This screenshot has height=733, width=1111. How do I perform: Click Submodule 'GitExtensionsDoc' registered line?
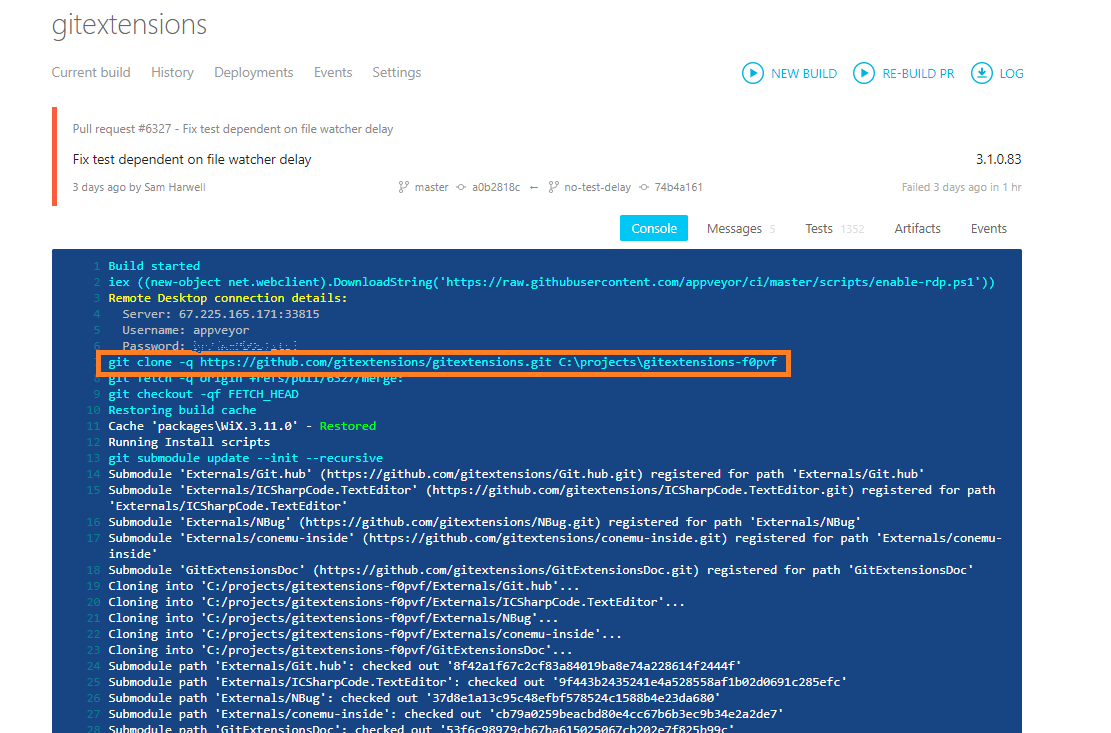point(541,570)
